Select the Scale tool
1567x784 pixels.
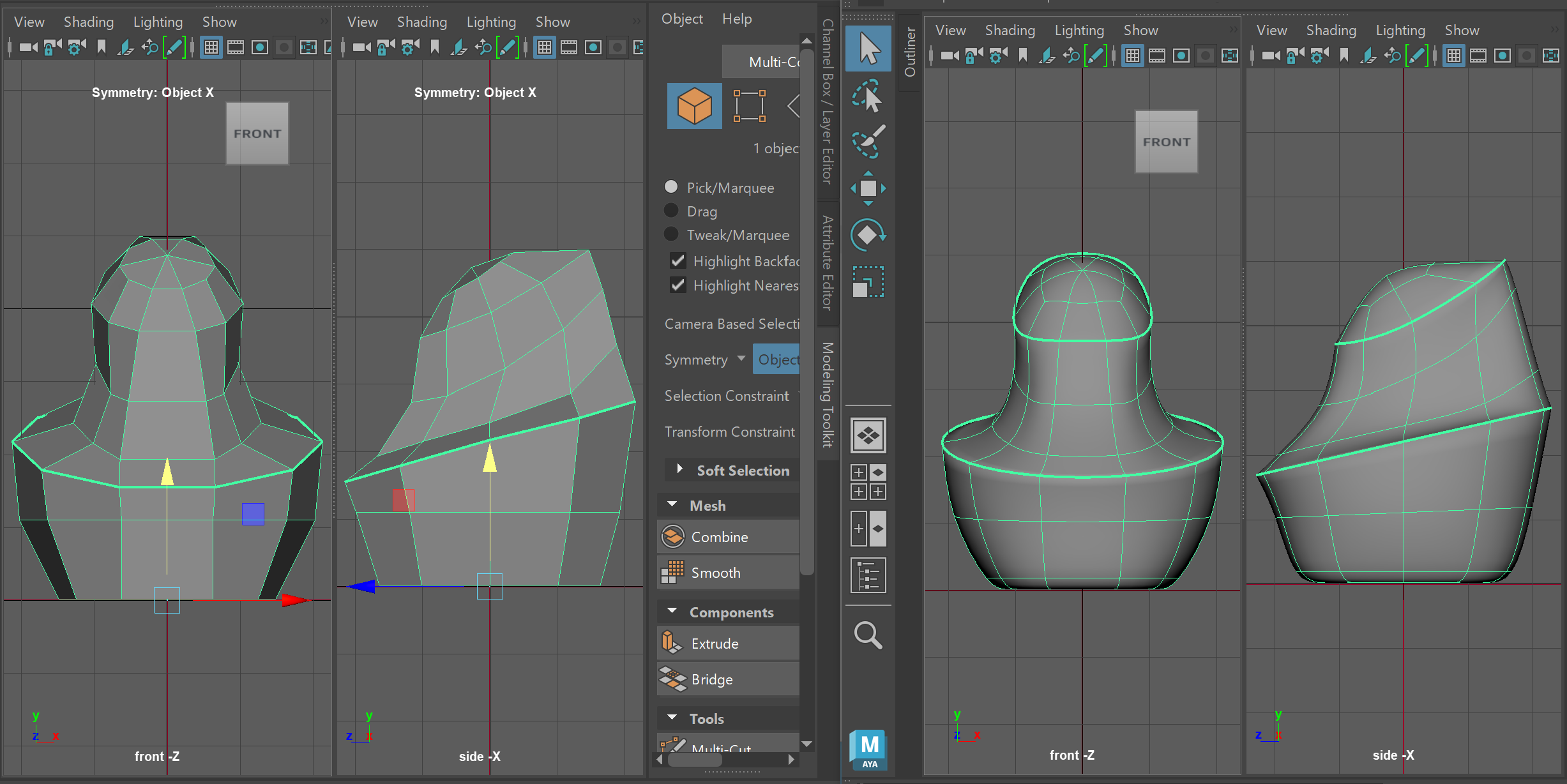click(x=868, y=282)
